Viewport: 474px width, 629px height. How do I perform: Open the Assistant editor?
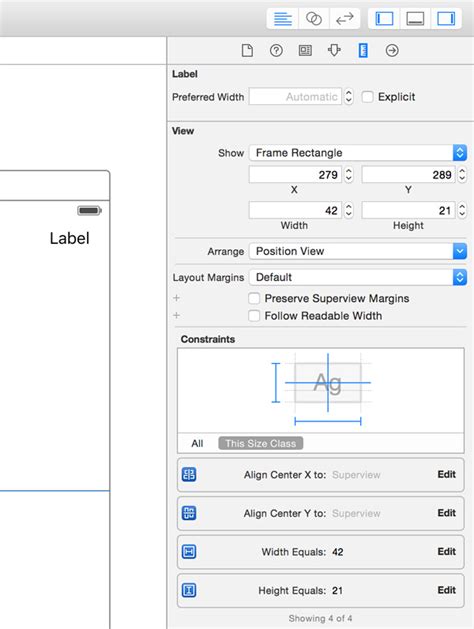(x=314, y=18)
